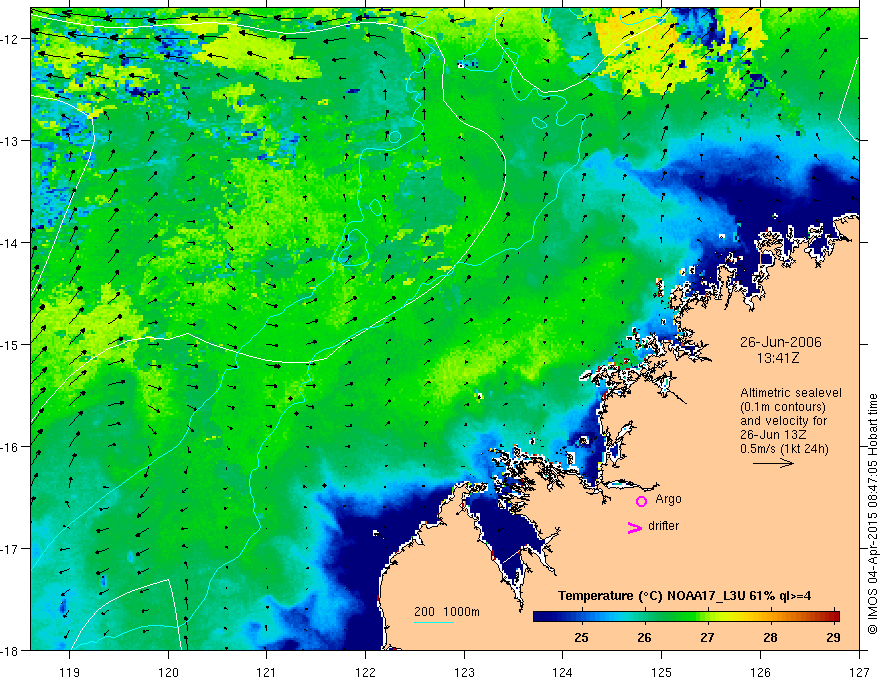Click the drifter legend label

click(x=663, y=526)
